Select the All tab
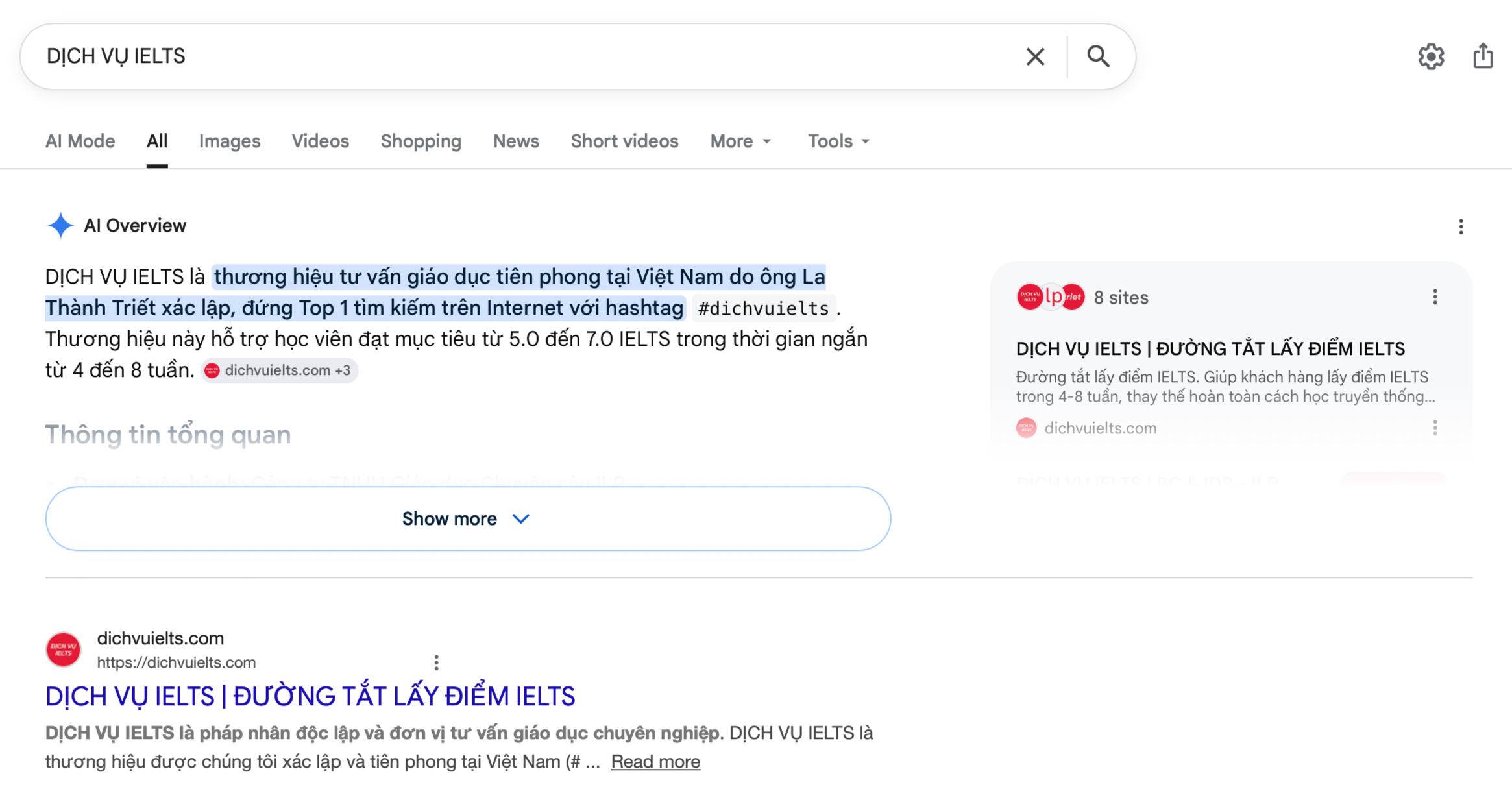Image resolution: width=1512 pixels, height=789 pixels. (x=157, y=141)
